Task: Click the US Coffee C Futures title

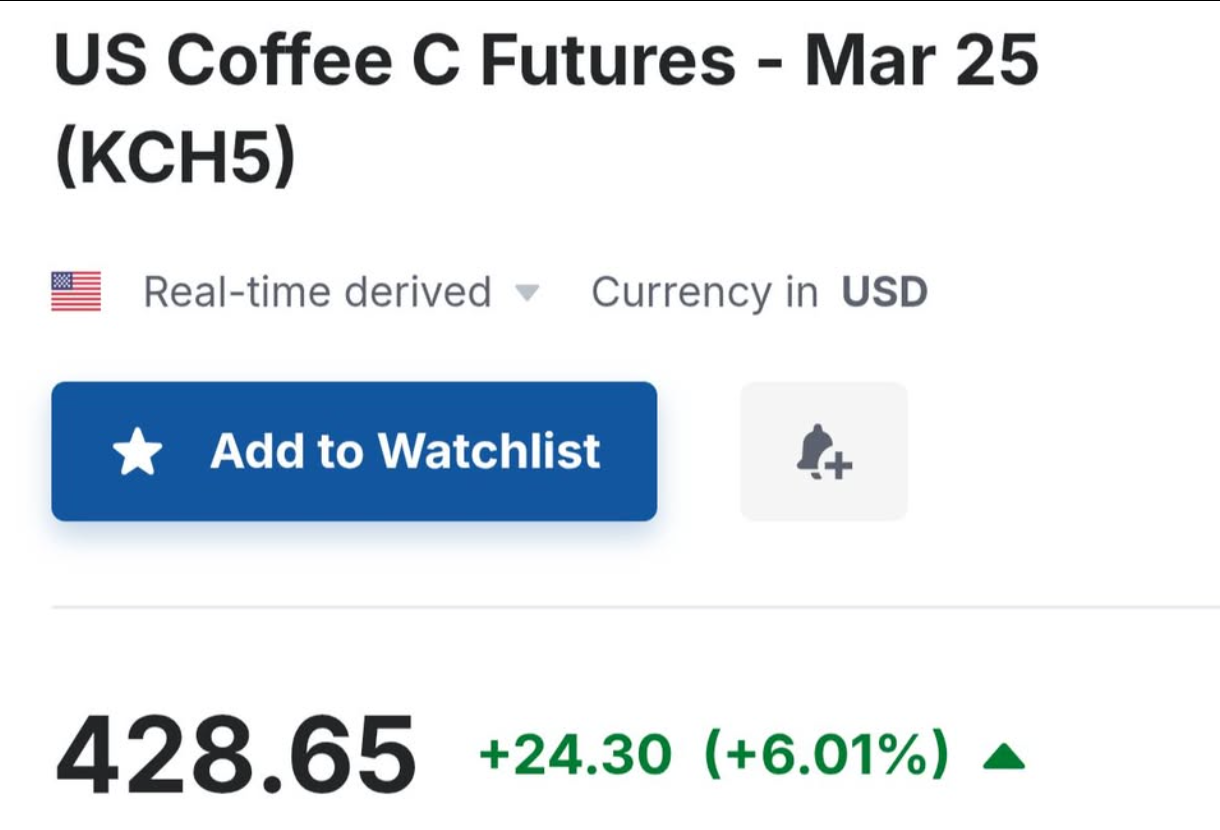Action: click(x=395, y=60)
